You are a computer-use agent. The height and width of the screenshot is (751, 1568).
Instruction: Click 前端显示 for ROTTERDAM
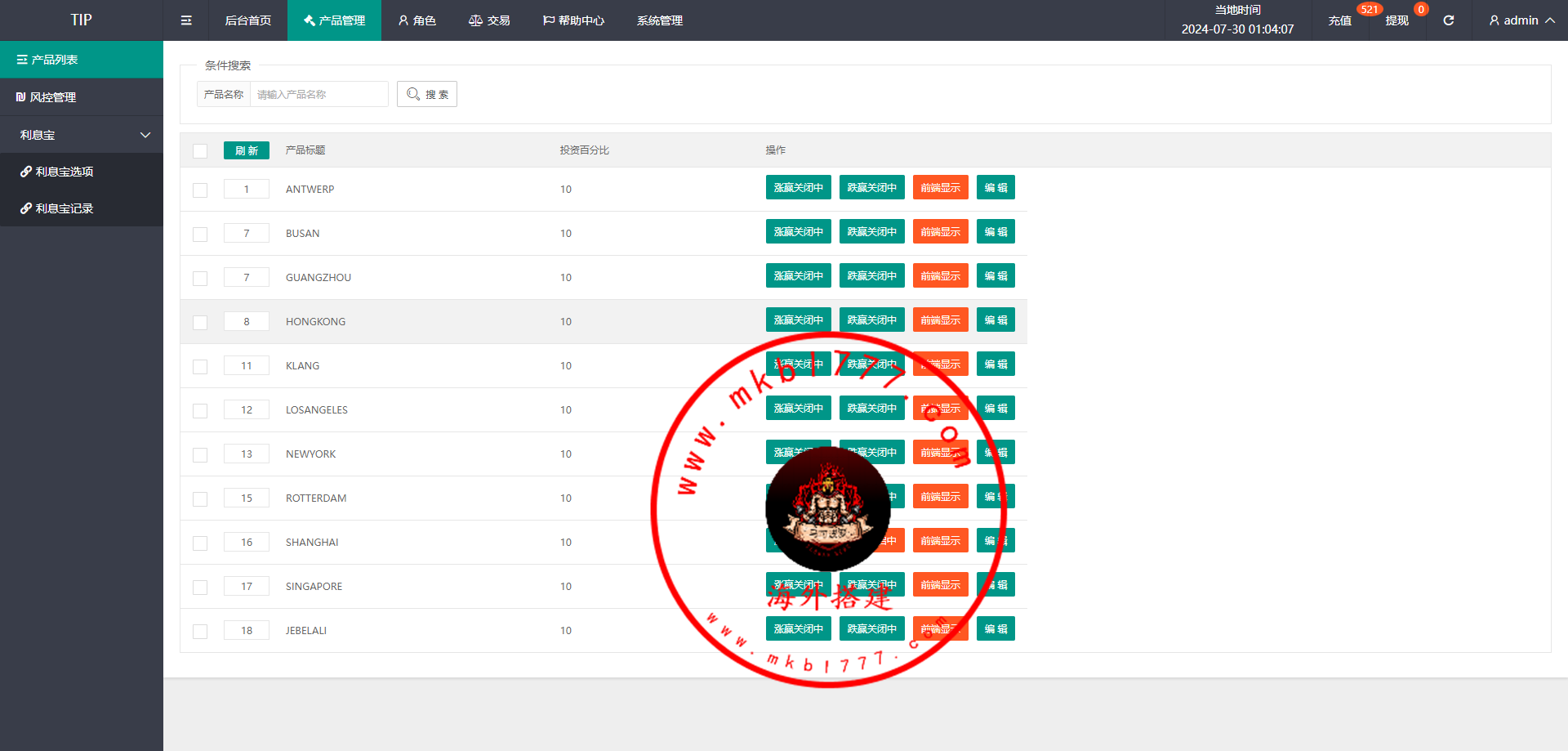(x=941, y=496)
